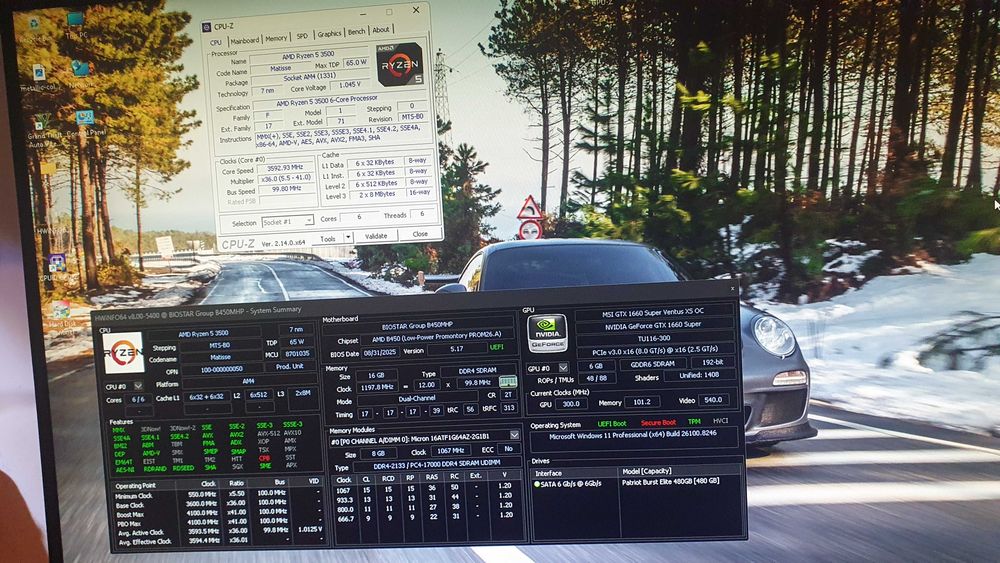This screenshot has width=1000, height=563.
Task: Click the memory clock 1197.8 MHz field
Action: [x=377, y=387]
